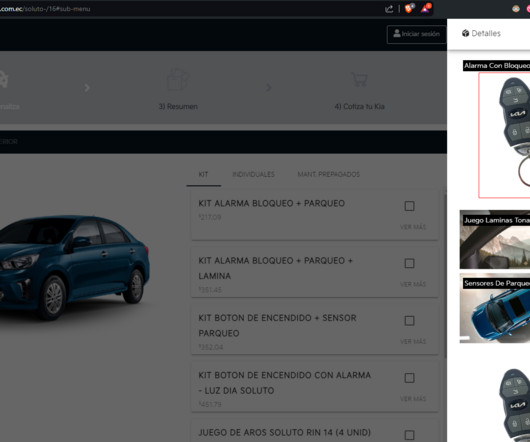Viewport: 530px width, 442px height.
Task: Click VER MÁS for BOTON ENCENDIDO + SENSOR PARQUEO
Action: pyautogui.click(x=413, y=341)
